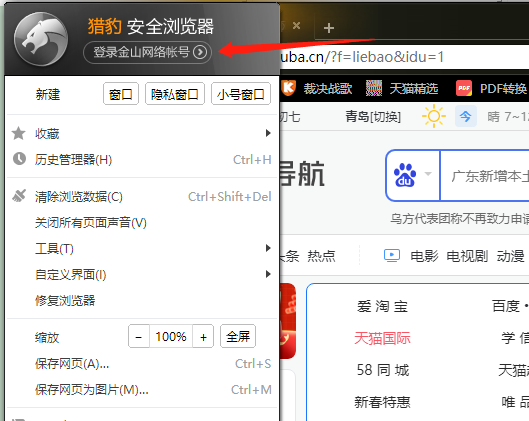Expand the 收藏 submenu arrow

point(268,133)
